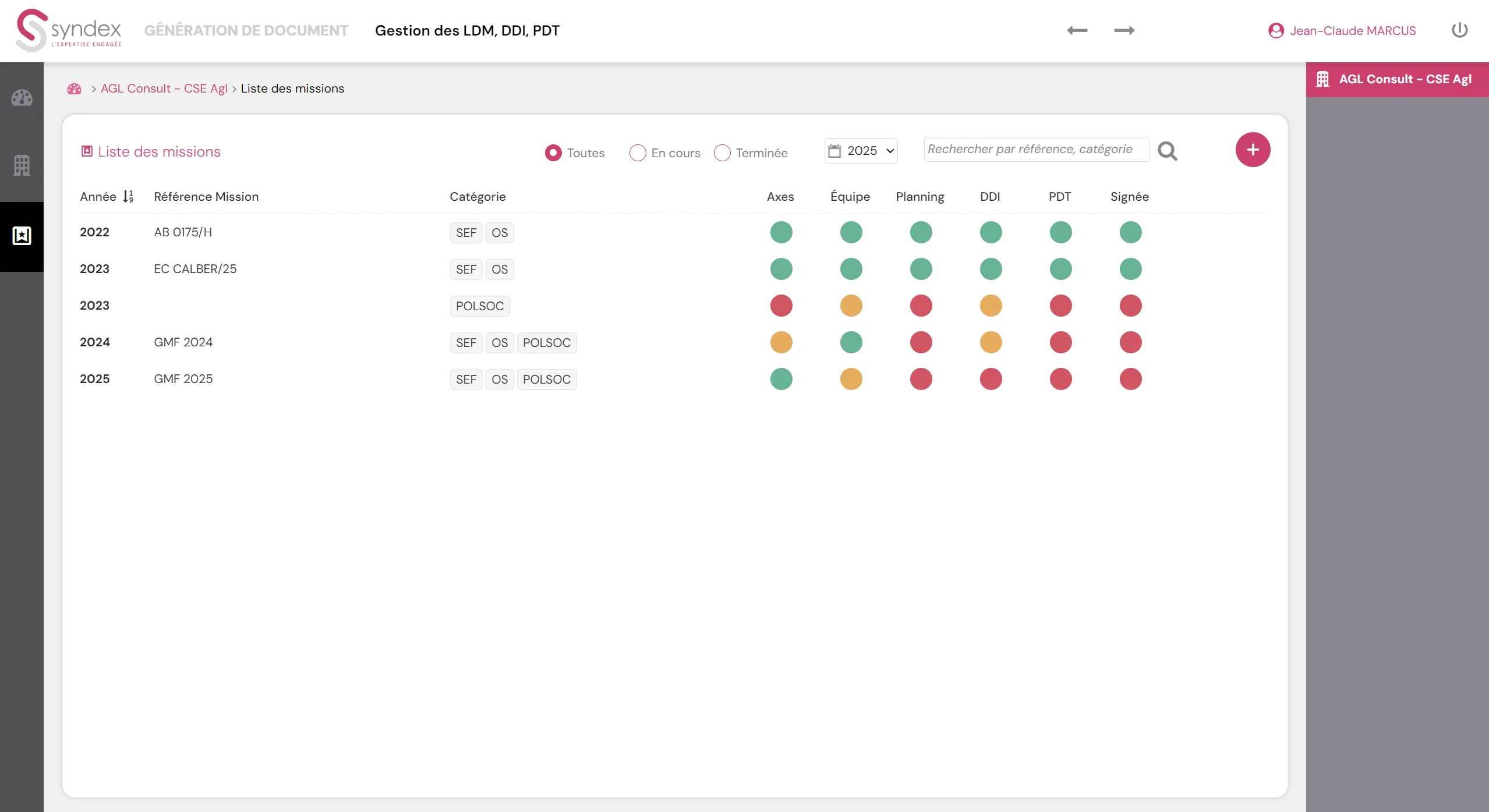Click the power logout icon

click(1459, 30)
